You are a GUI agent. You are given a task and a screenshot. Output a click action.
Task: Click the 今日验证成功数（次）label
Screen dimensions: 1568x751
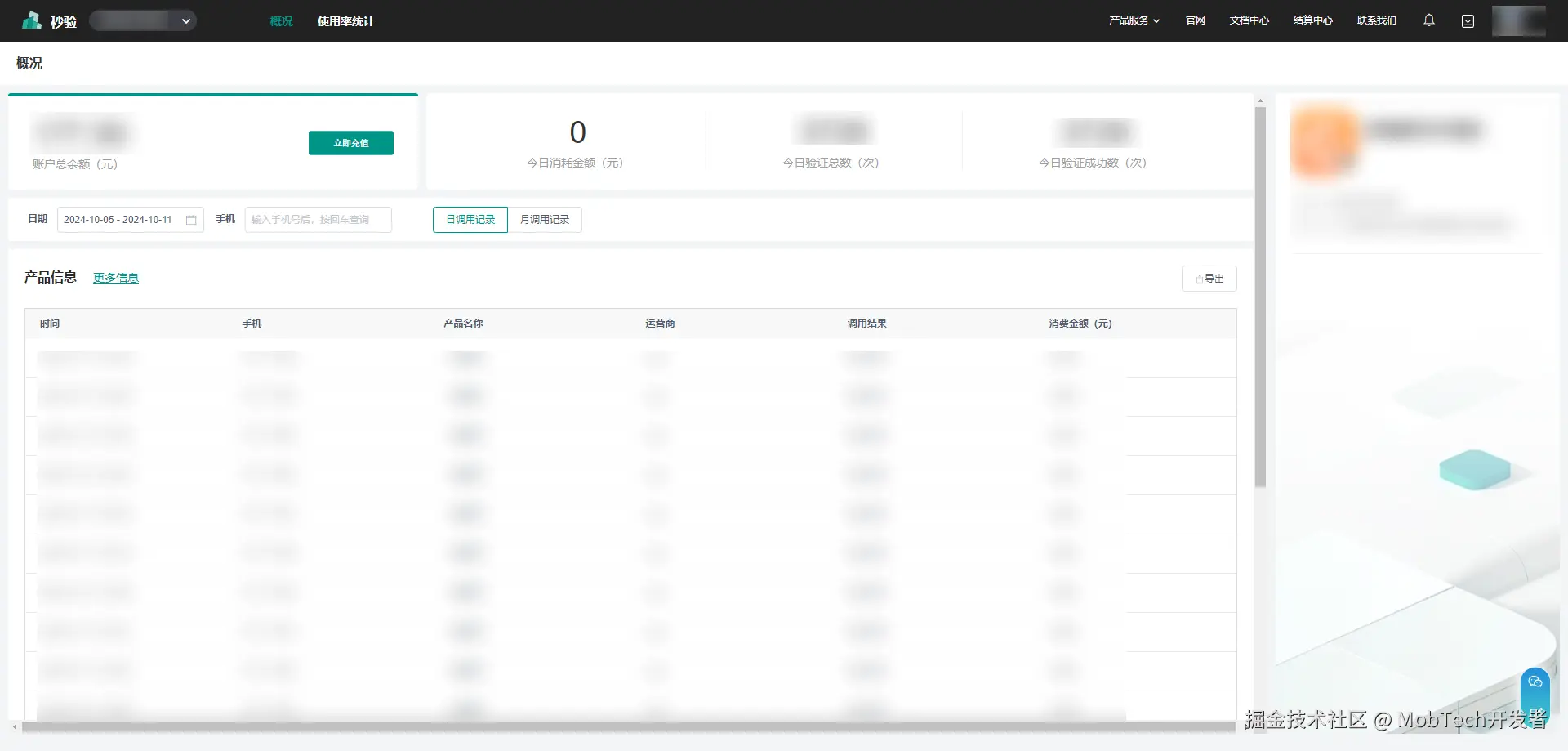point(1093,163)
